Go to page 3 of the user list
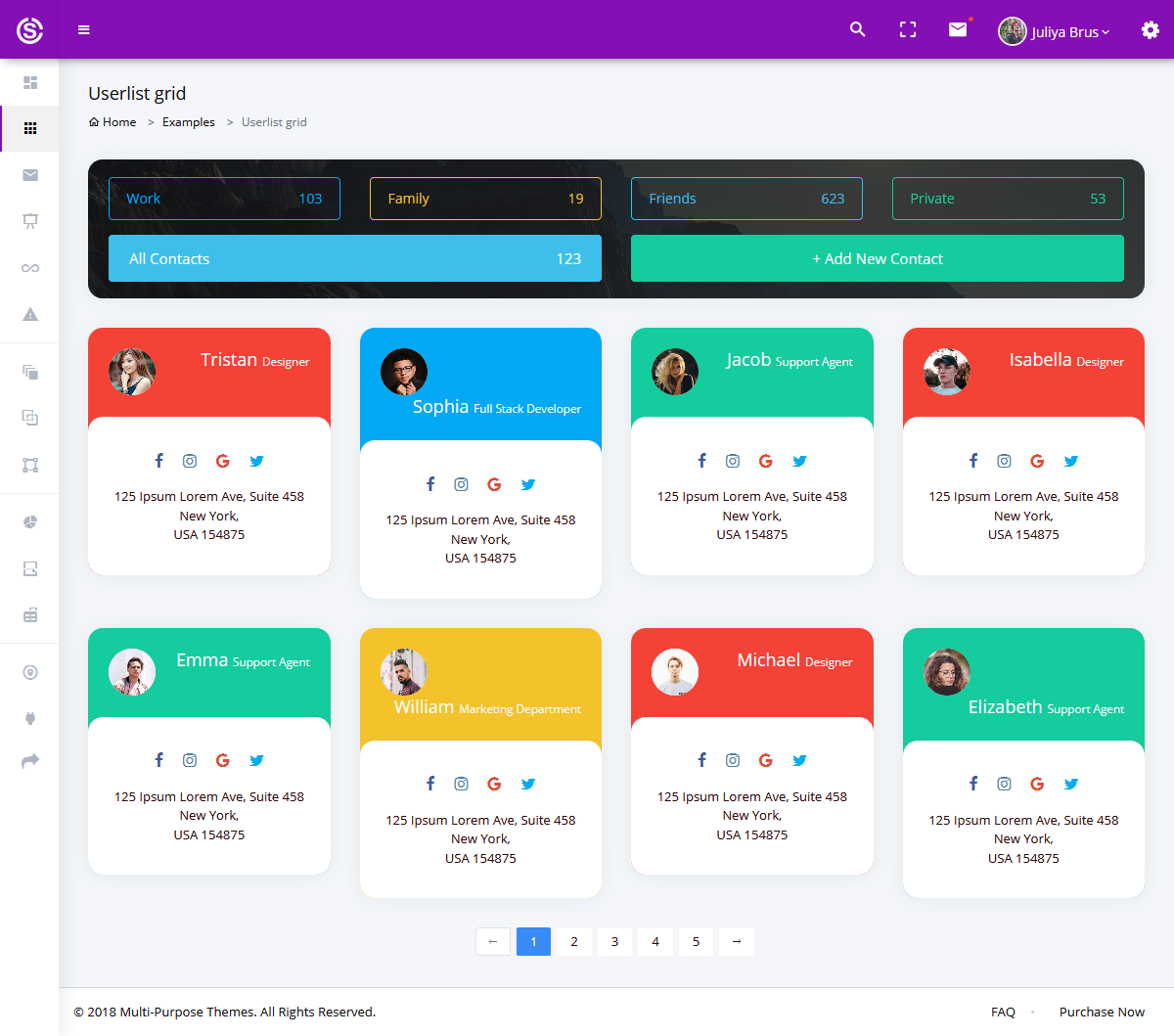This screenshot has width=1174, height=1036. tap(614, 941)
